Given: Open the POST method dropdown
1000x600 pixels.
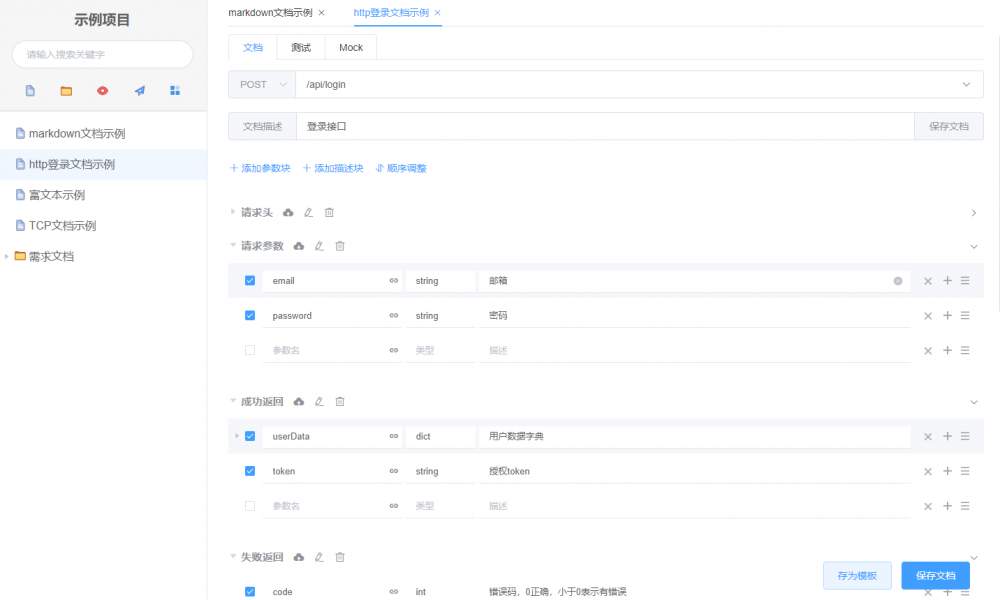Looking at the screenshot, I should pos(261,85).
